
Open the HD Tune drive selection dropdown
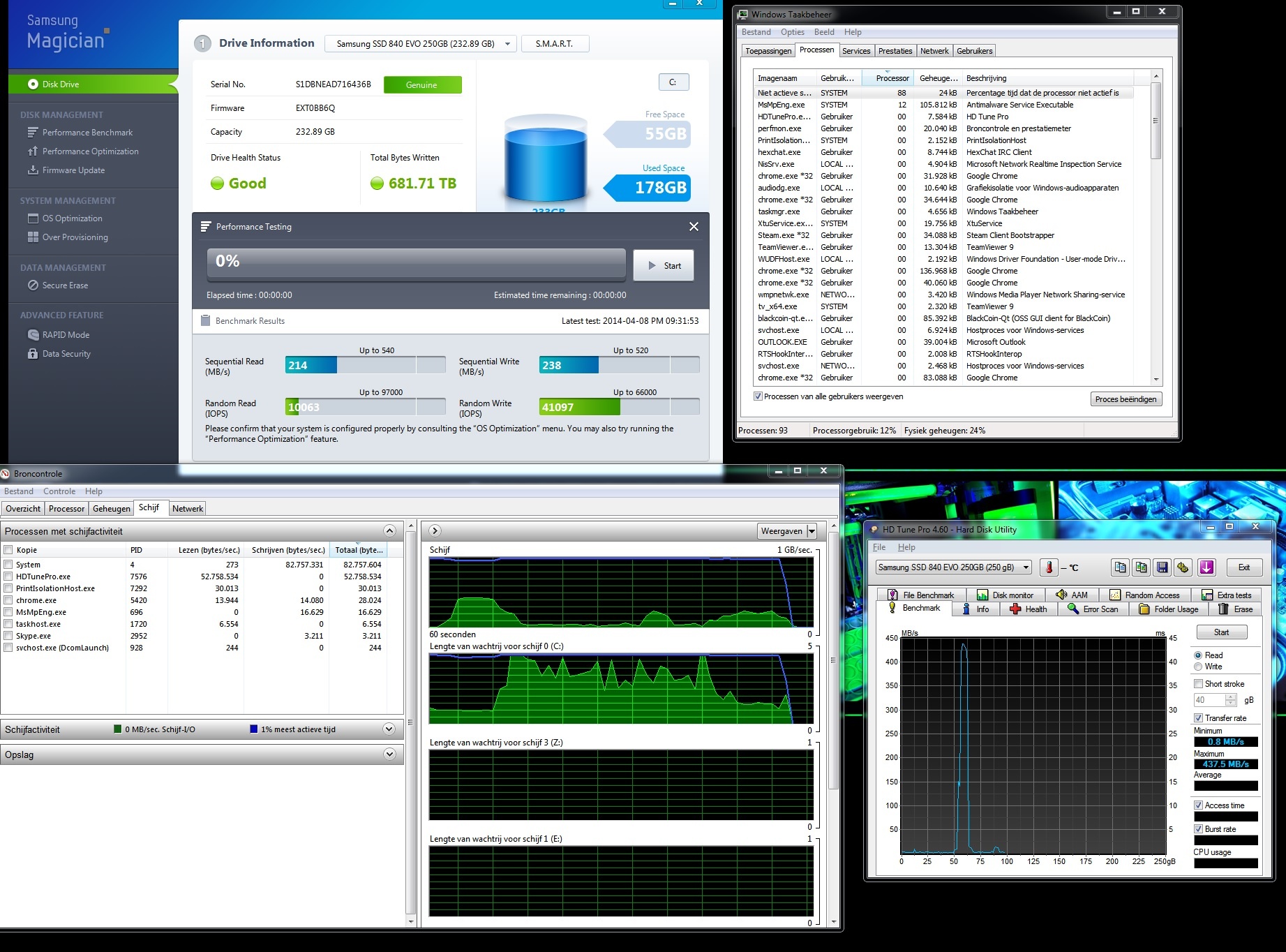click(x=954, y=567)
